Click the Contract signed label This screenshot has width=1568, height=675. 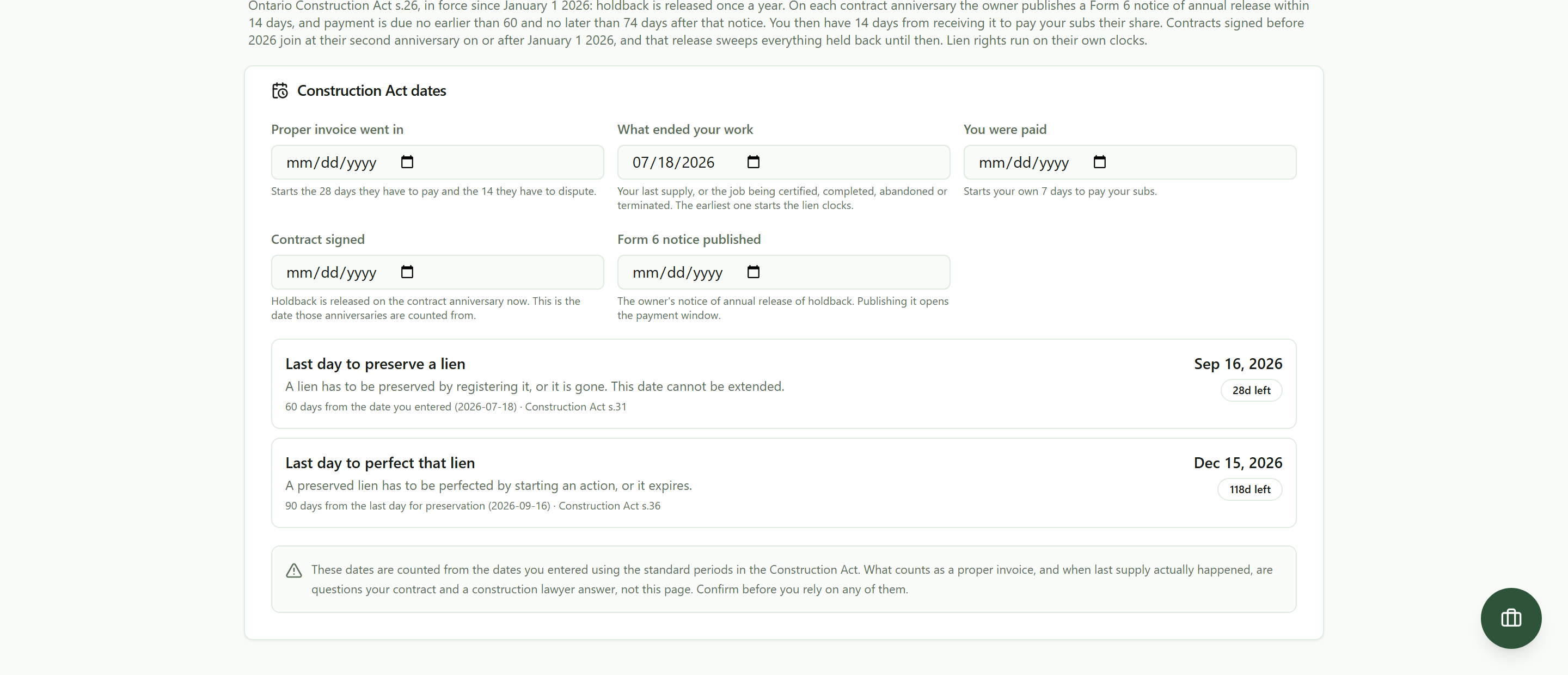coord(318,240)
